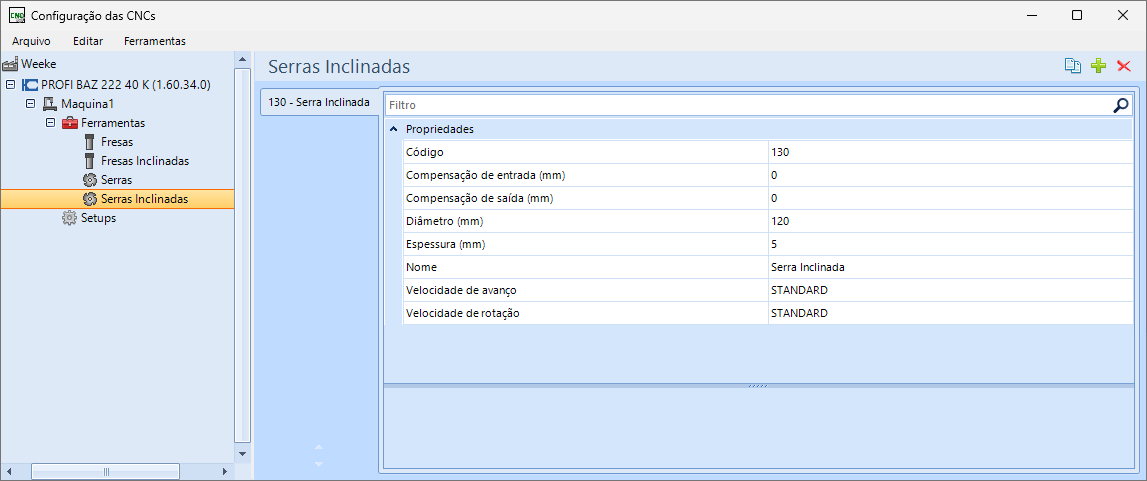Click the Serras Inclinadas saw blade icon
Viewport: 1147px width, 481px height.
[x=90, y=199]
